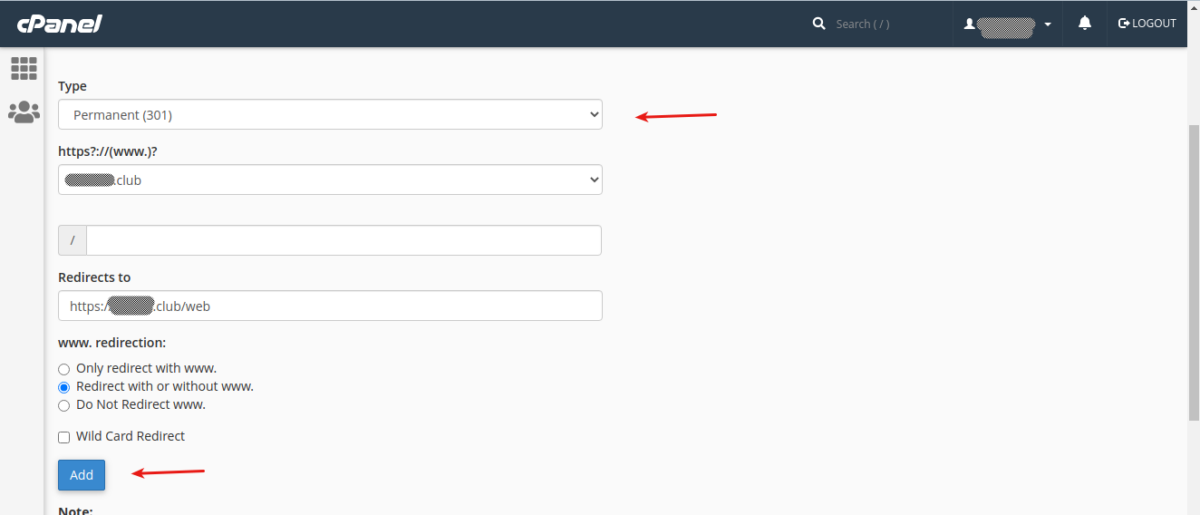Click the search magnifier icon

[819, 23]
